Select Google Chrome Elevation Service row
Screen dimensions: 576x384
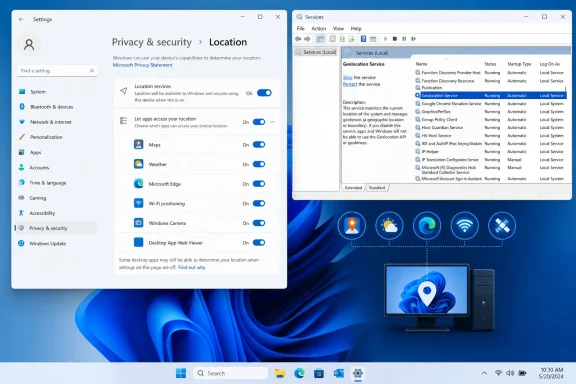click(491, 104)
